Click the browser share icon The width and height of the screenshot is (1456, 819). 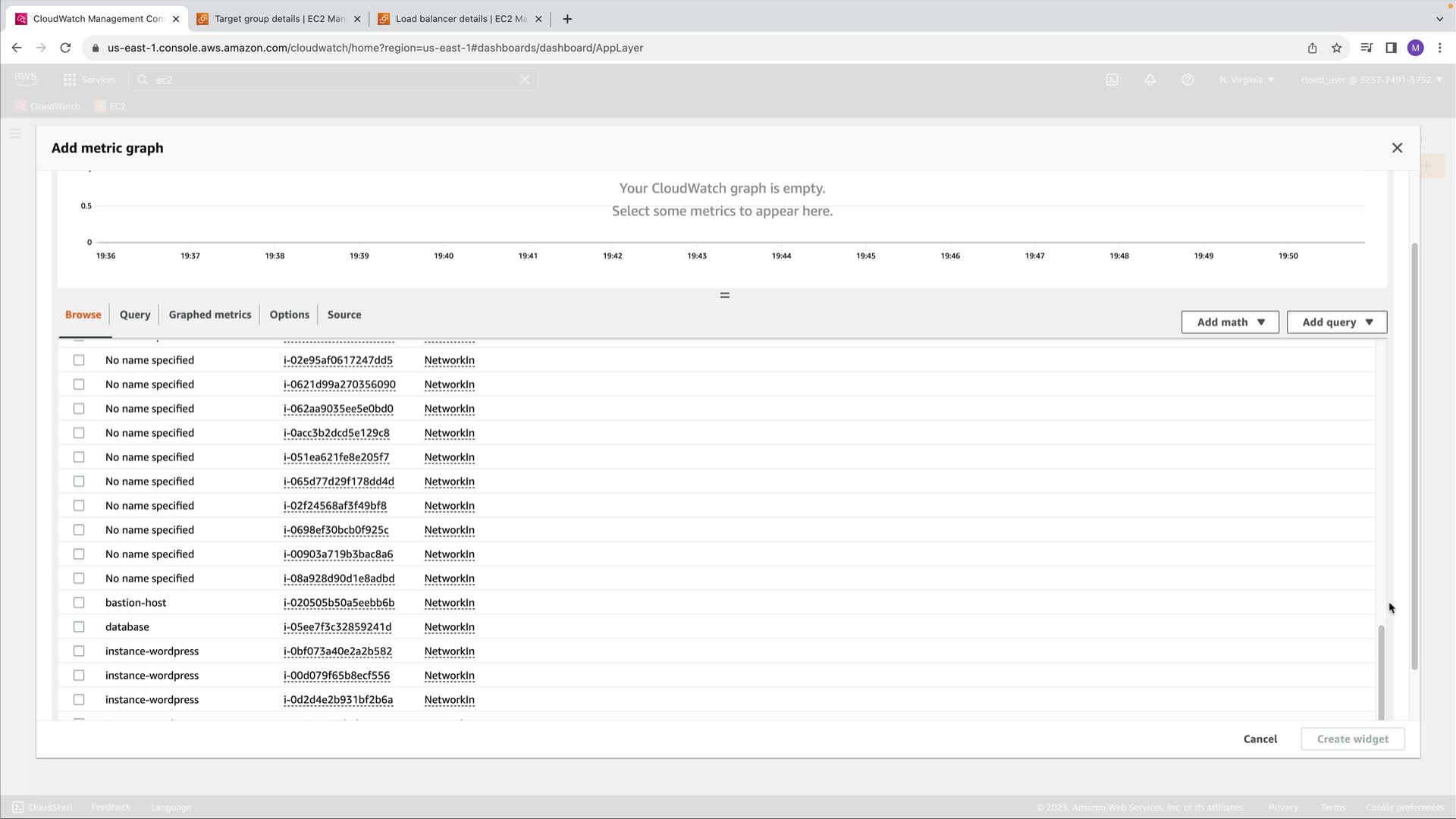tap(1312, 48)
